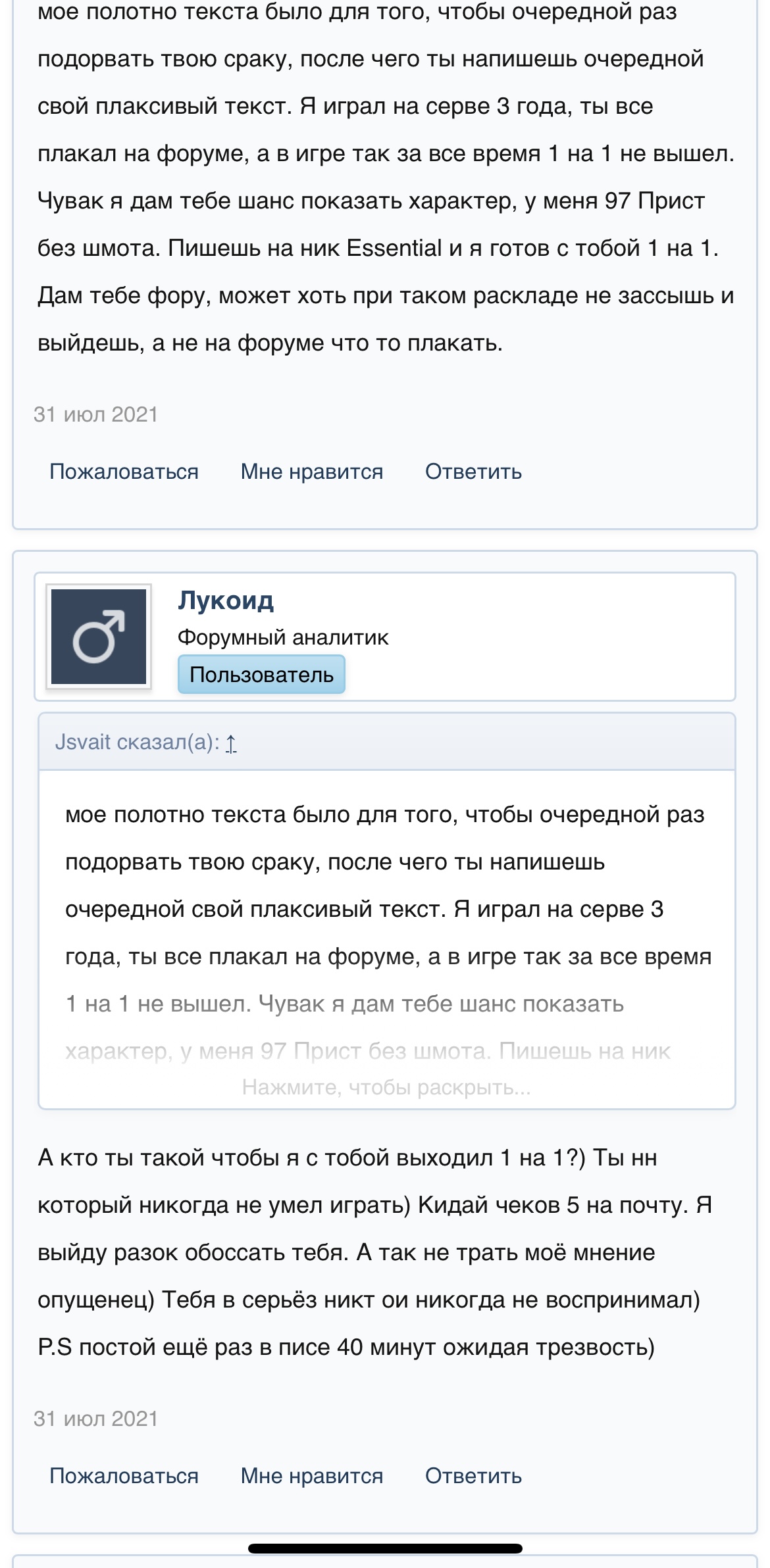Screen dimensions: 770x1568
Task: Report Jsvait's post with Пожаловаться
Action: [124, 472]
